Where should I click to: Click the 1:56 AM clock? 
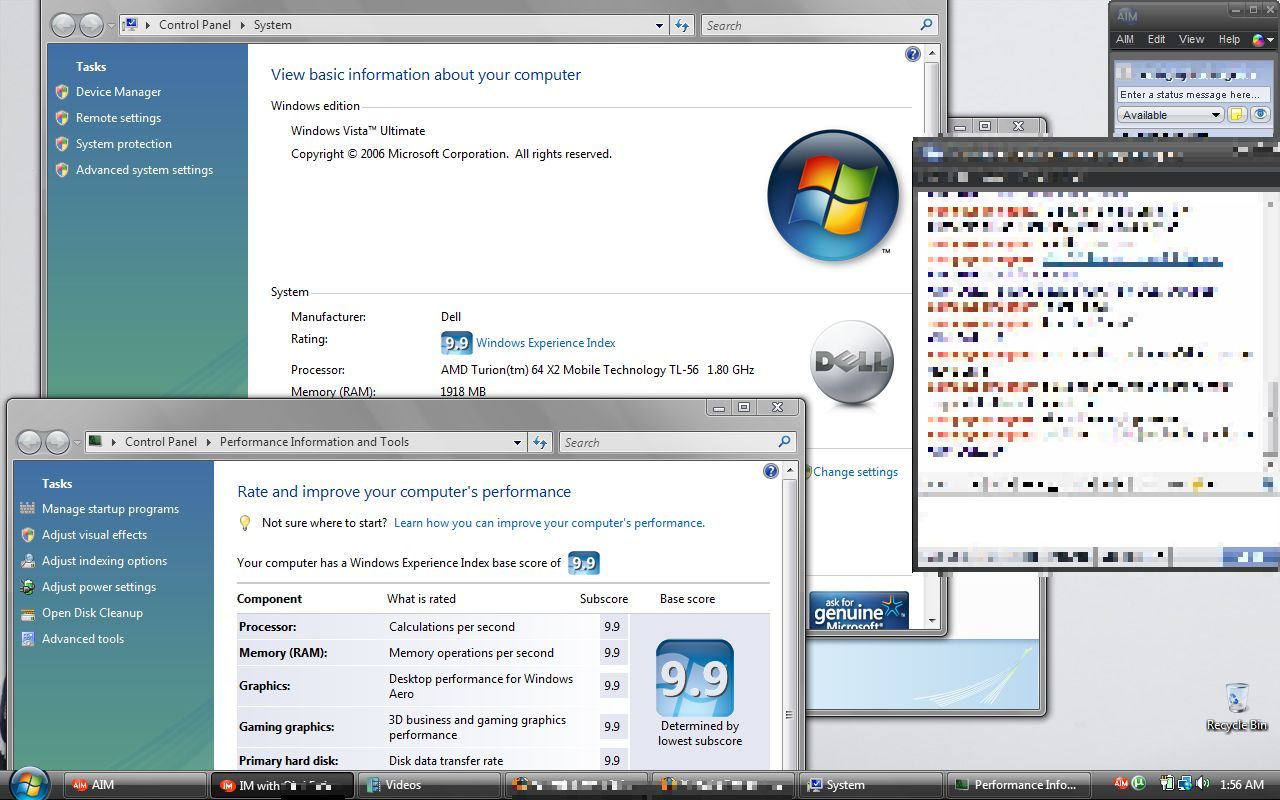click(x=1242, y=785)
